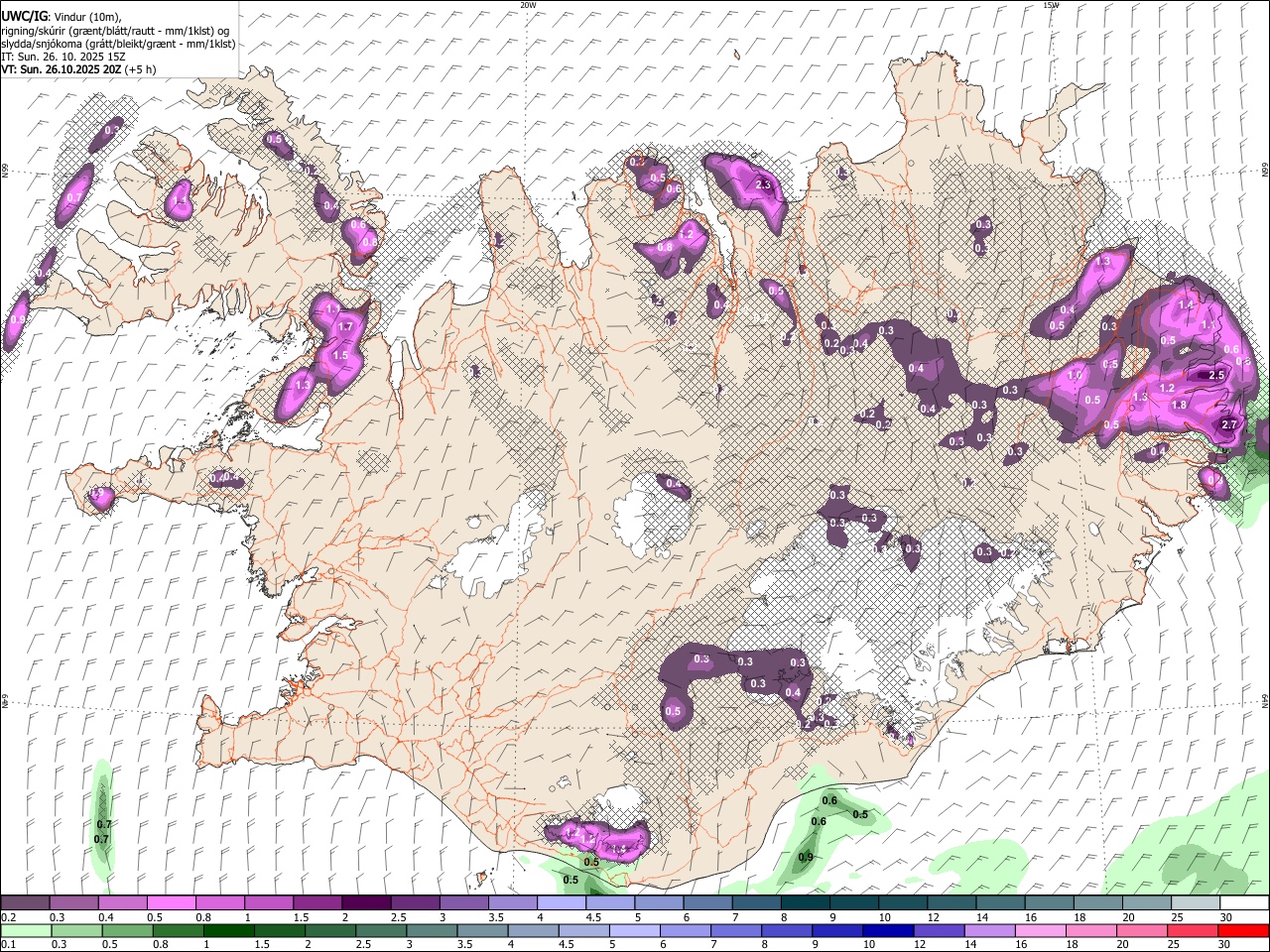Click the 2.7 snowfall value on the east coast

click(1230, 424)
